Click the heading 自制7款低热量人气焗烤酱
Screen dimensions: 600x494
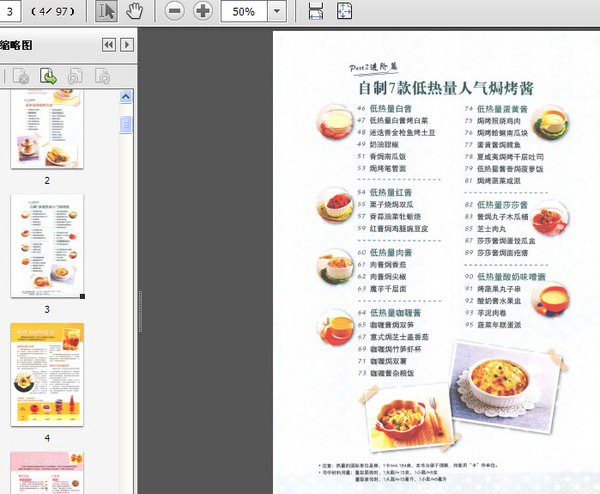coord(446,88)
